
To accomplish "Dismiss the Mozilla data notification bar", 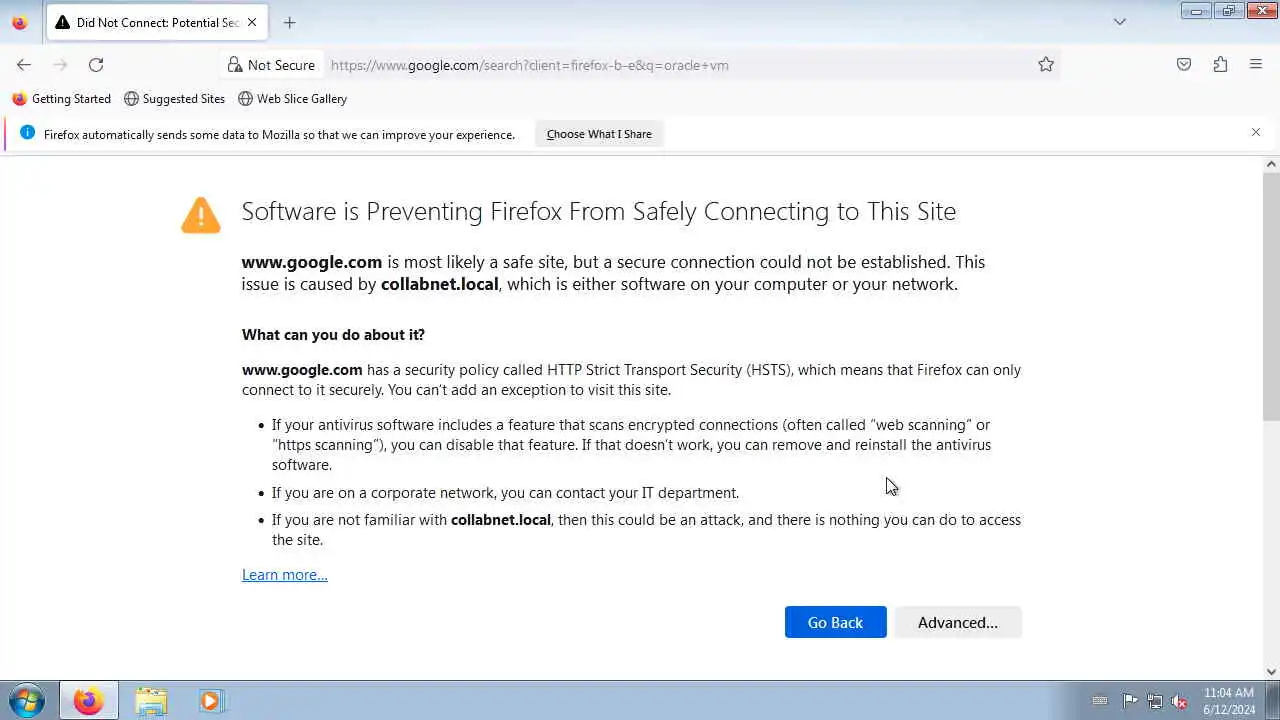I will 1256,132.
